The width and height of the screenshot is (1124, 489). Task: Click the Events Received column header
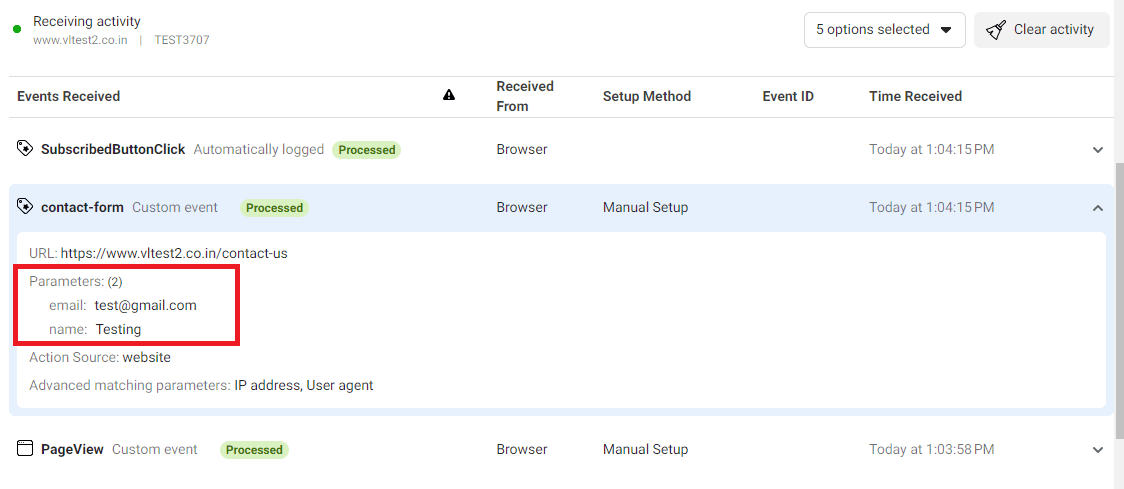68,96
